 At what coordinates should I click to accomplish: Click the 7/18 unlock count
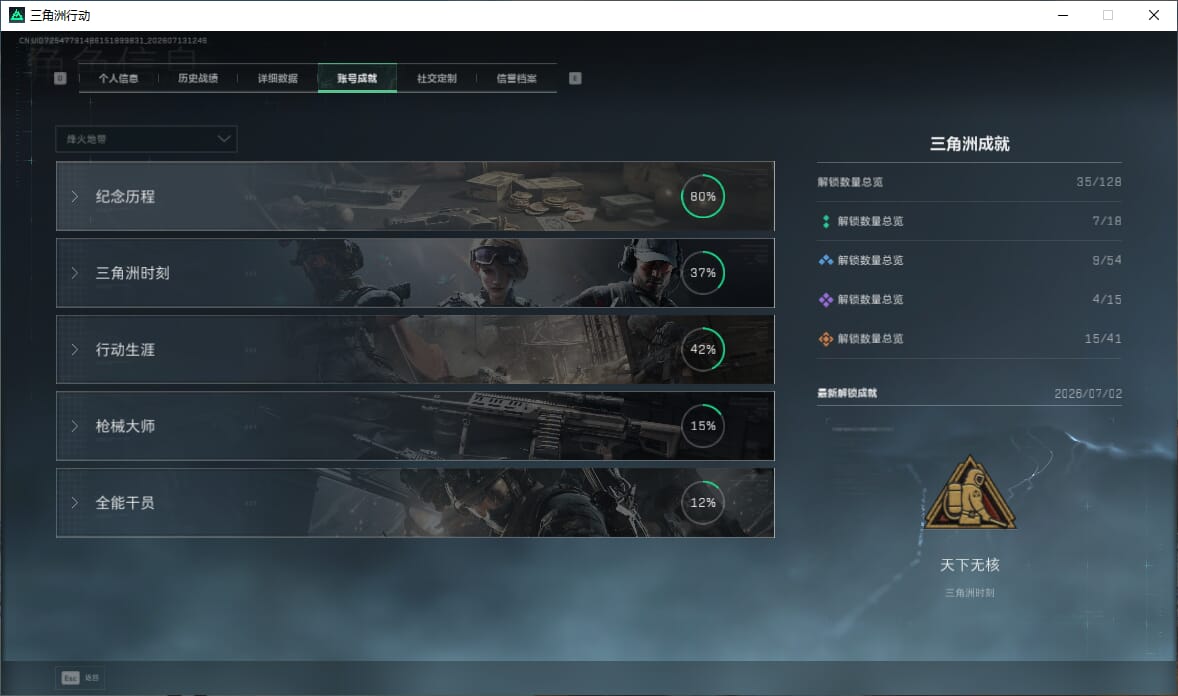click(x=1107, y=221)
